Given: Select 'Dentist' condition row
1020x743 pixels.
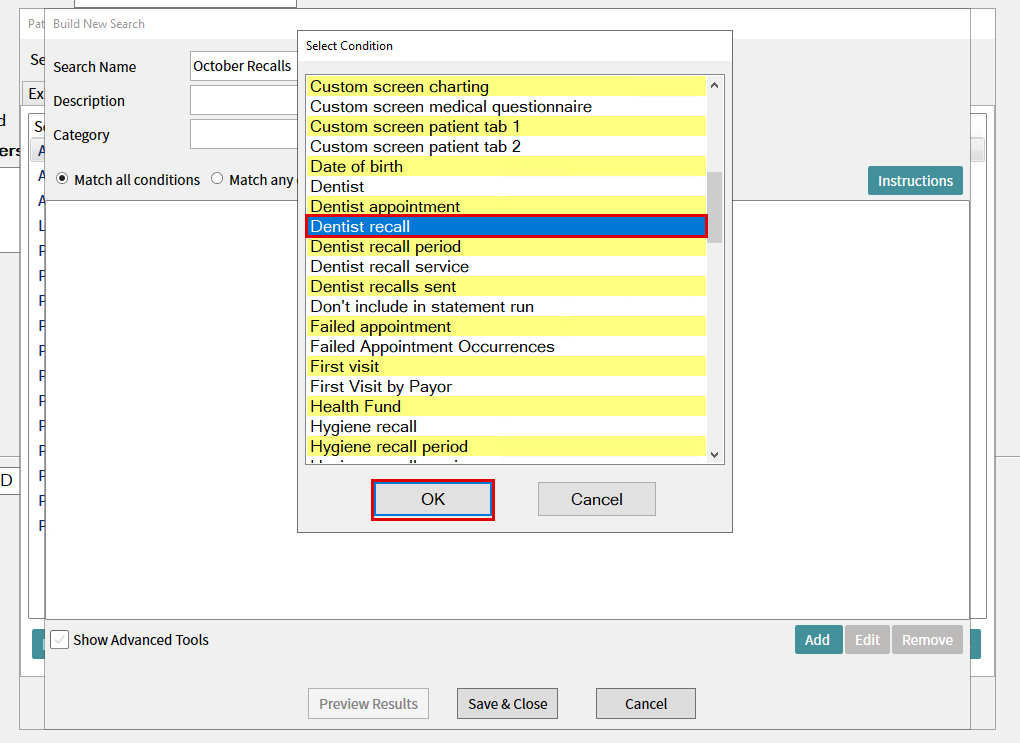Looking at the screenshot, I should 506,187.
